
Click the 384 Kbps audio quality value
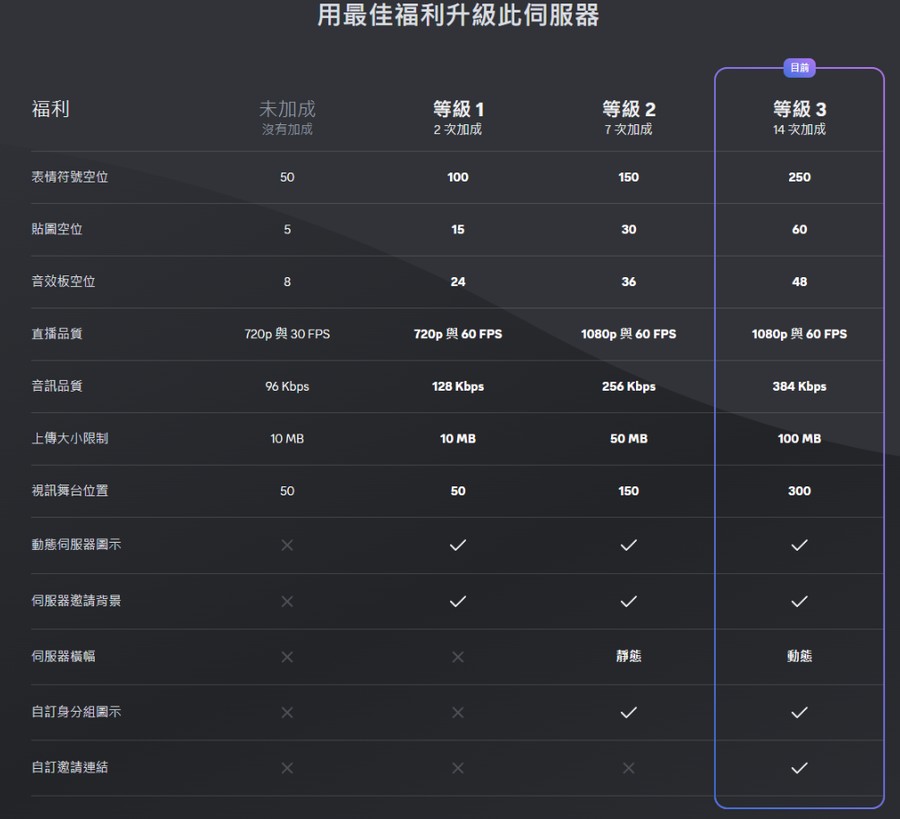[799, 386]
